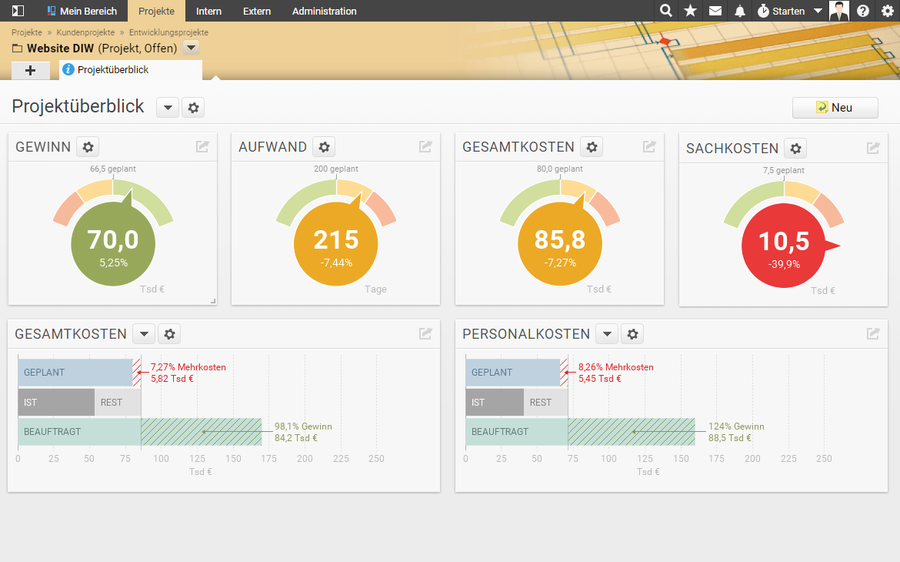Image resolution: width=900 pixels, height=562 pixels.
Task: Open dropdown arrow beside Projektüberblick heading
Action: [167, 107]
